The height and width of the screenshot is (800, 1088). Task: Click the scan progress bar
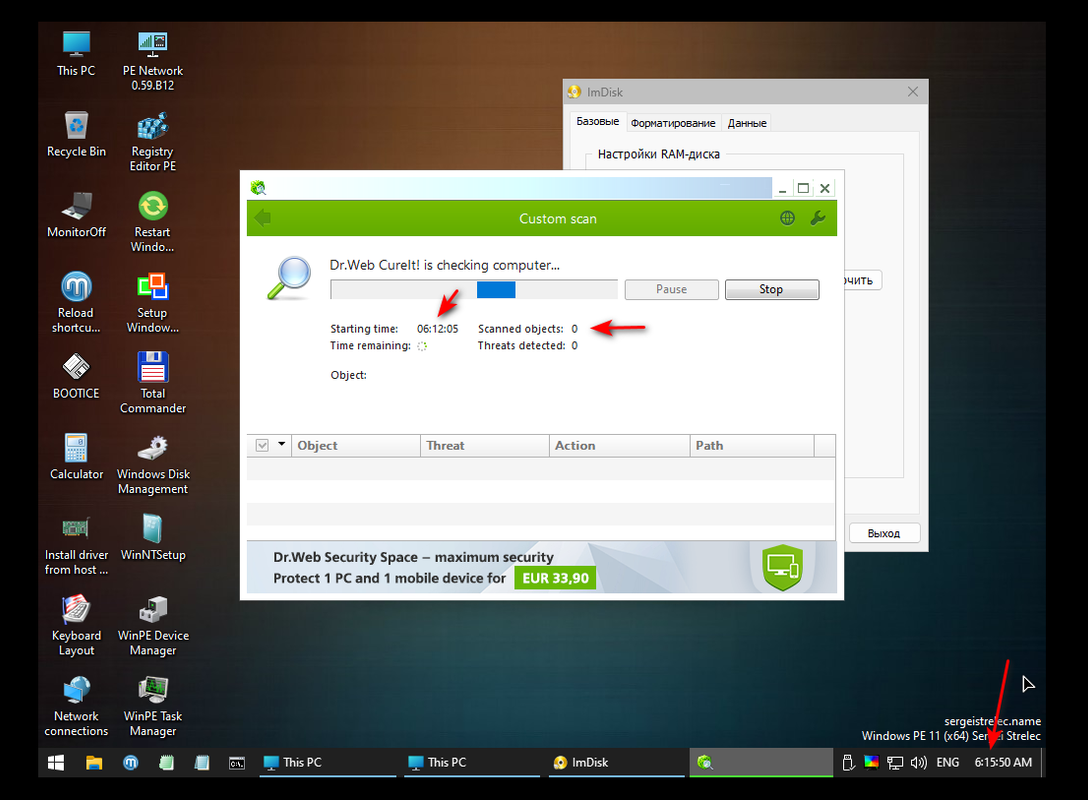[474, 289]
